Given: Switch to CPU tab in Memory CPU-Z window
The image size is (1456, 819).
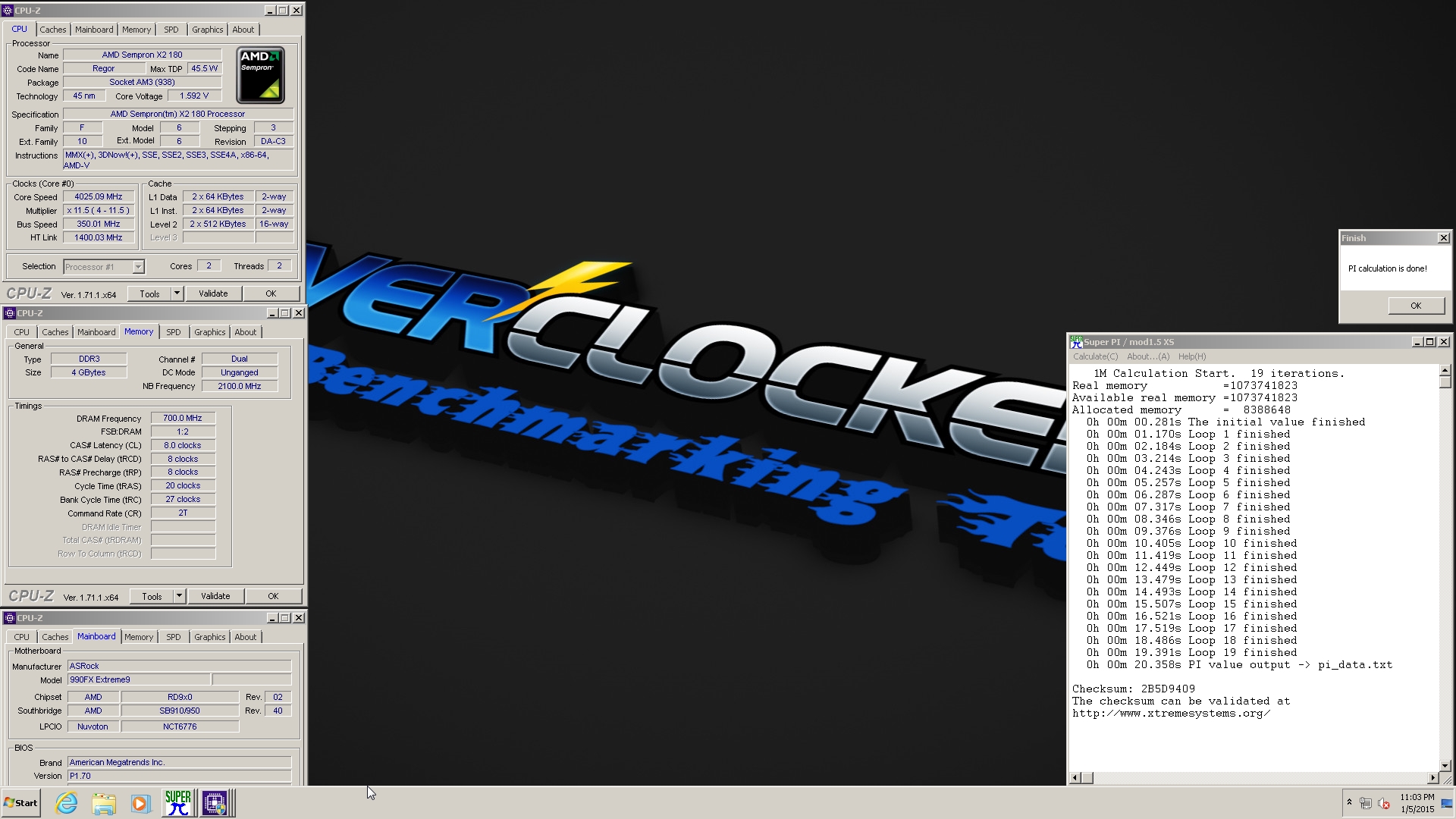Looking at the screenshot, I should pyautogui.click(x=22, y=332).
